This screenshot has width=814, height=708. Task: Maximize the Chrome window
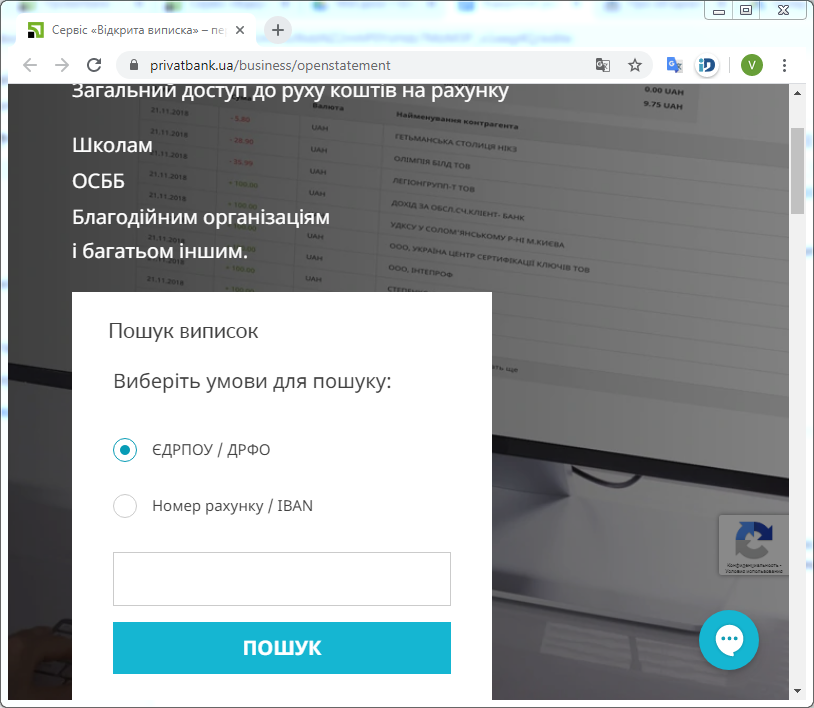point(746,10)
